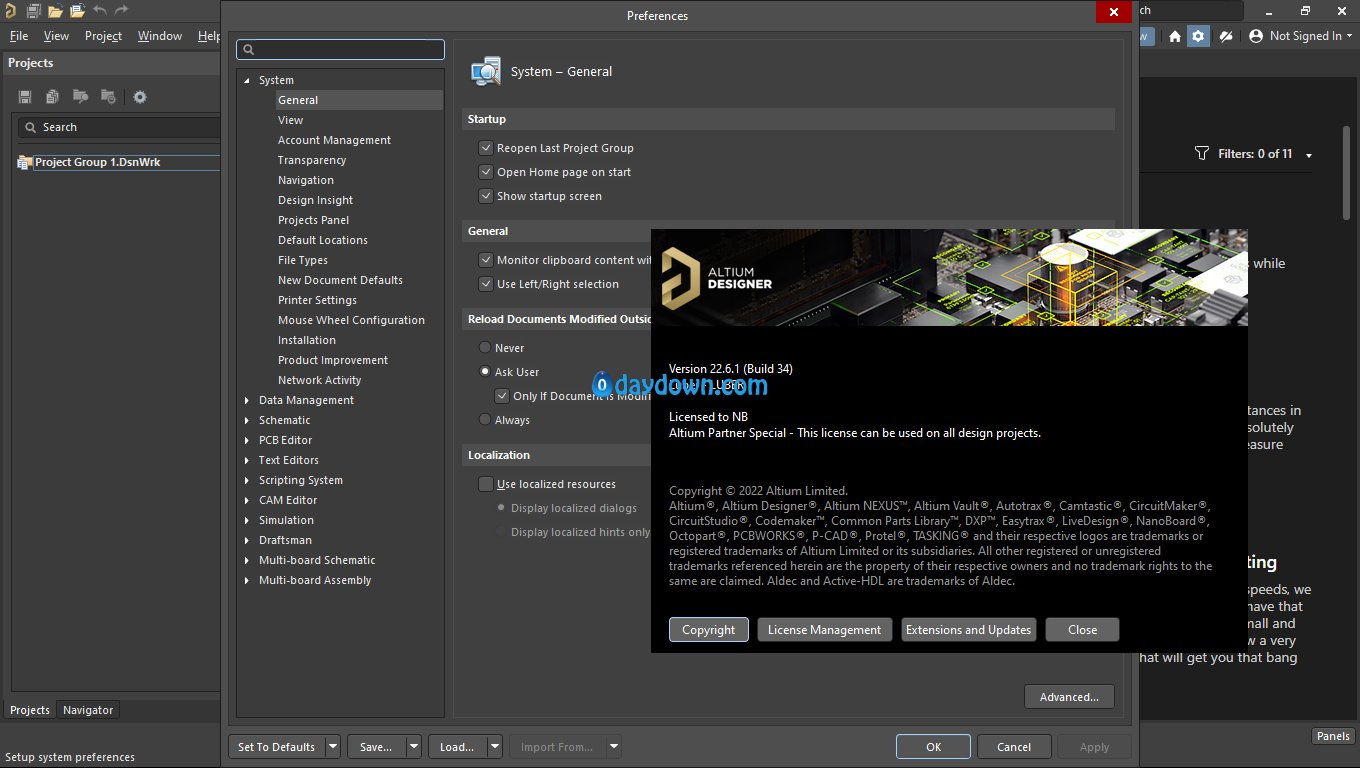The image size is (1360, 768).
Task: Switch to the Navigator tab
Action: coord(88,710)
